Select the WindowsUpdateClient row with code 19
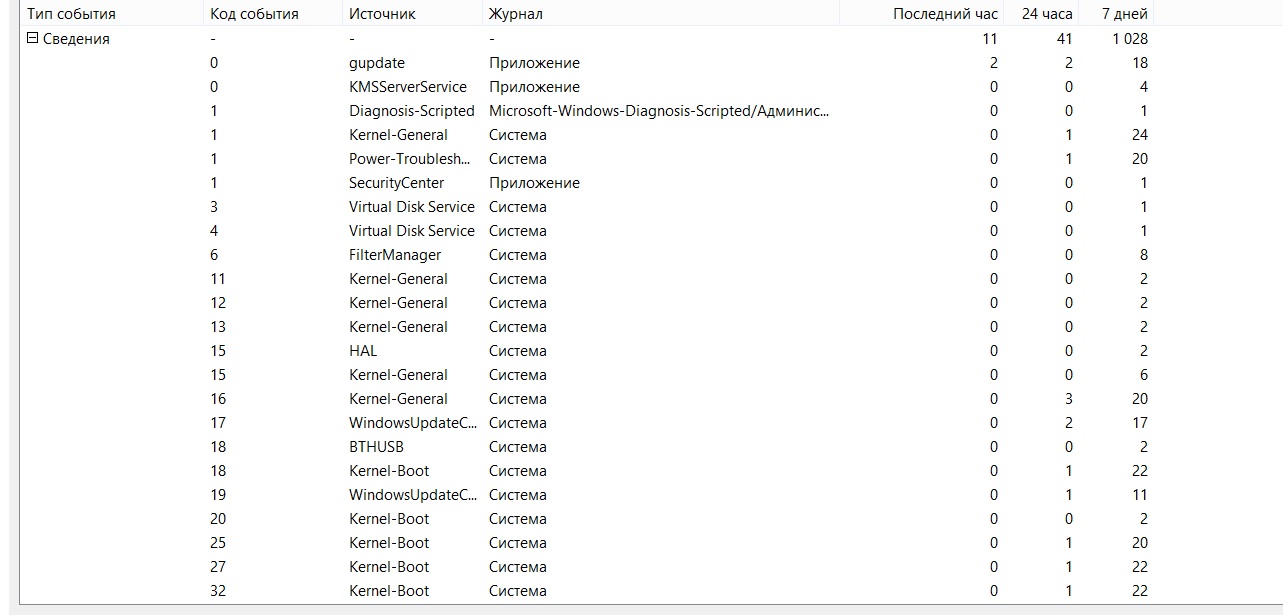The width and height of the screenshot is (1283, 616). [x=412, y=495]
